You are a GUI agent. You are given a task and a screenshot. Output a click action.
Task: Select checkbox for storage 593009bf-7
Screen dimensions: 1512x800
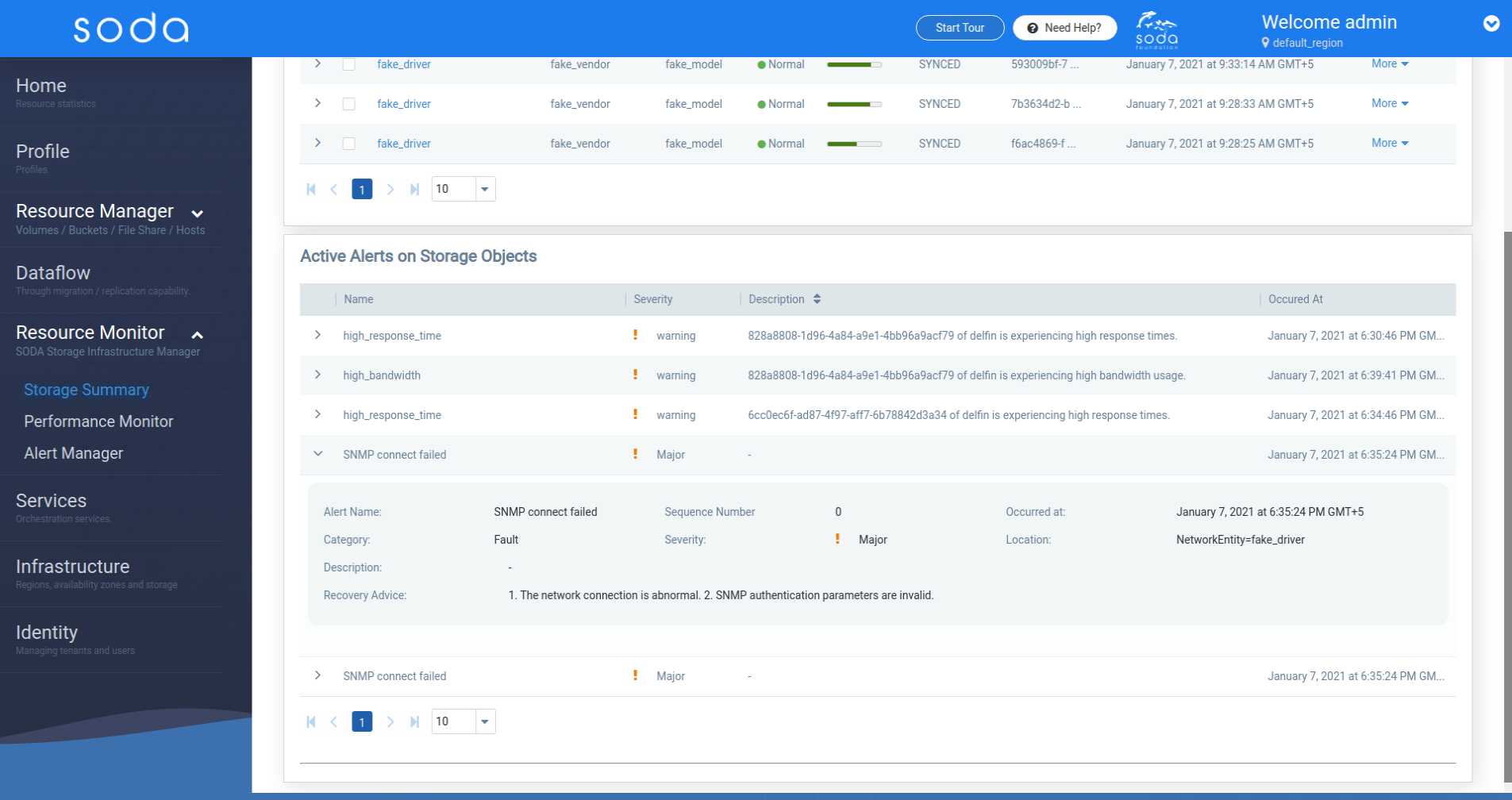[x=348, y=64]
